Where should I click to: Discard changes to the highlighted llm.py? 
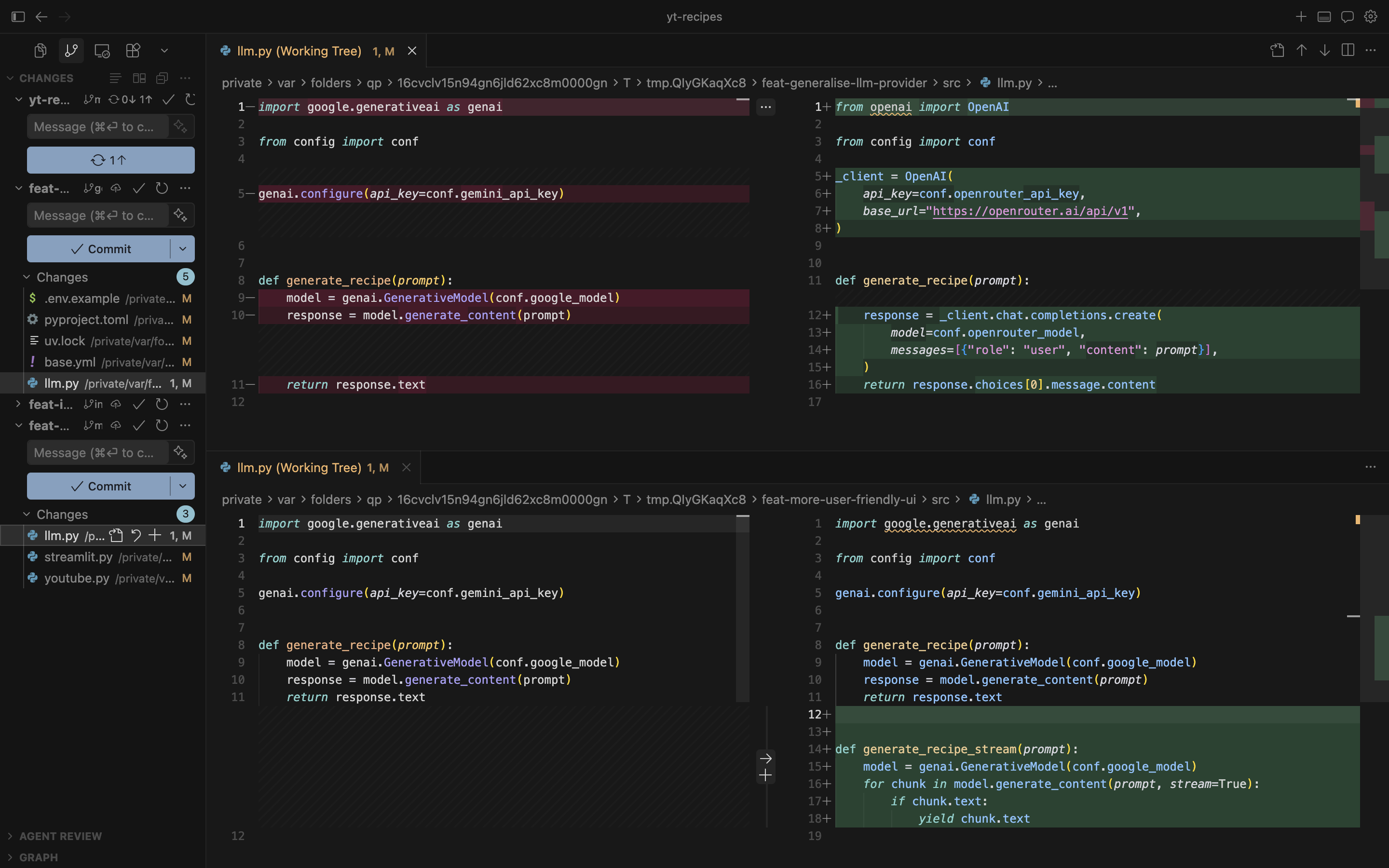coord(136,536)
